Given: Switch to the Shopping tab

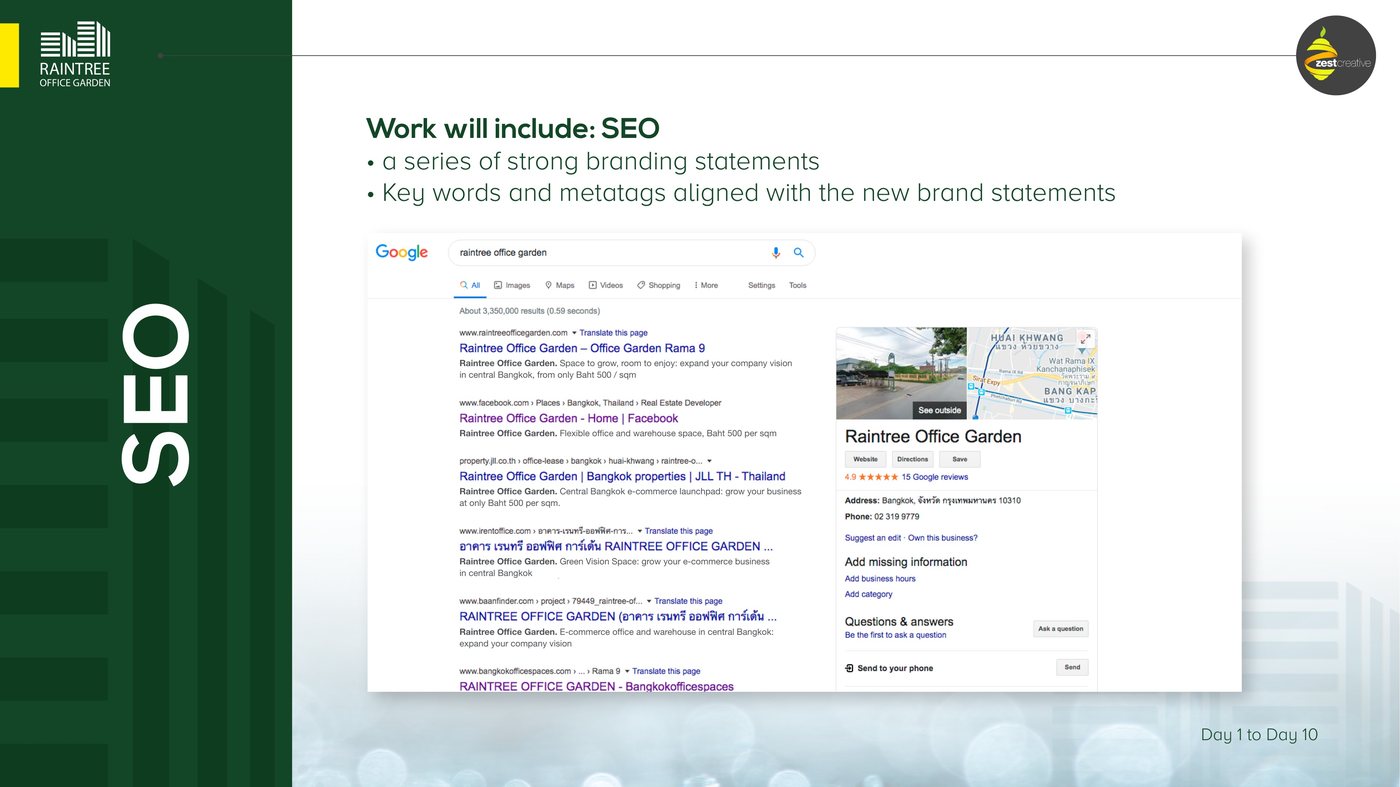Looking at the screenshot, I should point(659,285).
